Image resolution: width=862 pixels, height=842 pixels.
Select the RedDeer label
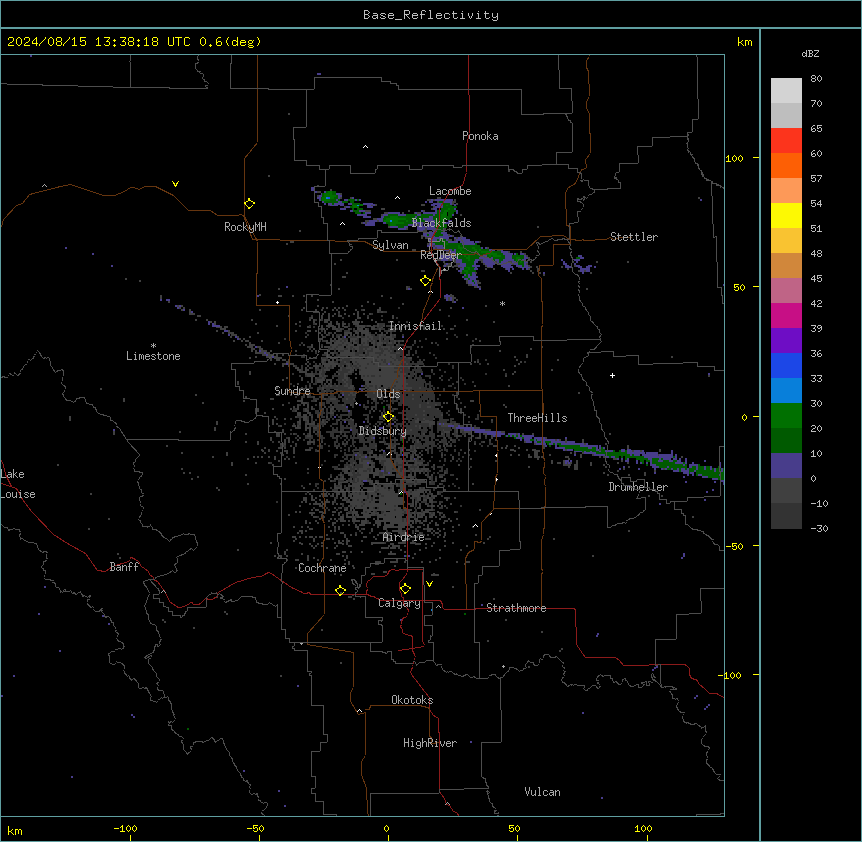[x=441, y=255]
